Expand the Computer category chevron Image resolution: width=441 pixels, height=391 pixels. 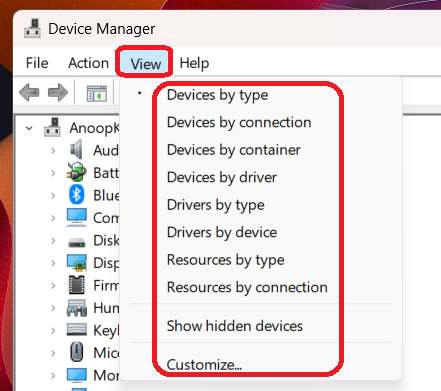(x=53, y=218)
